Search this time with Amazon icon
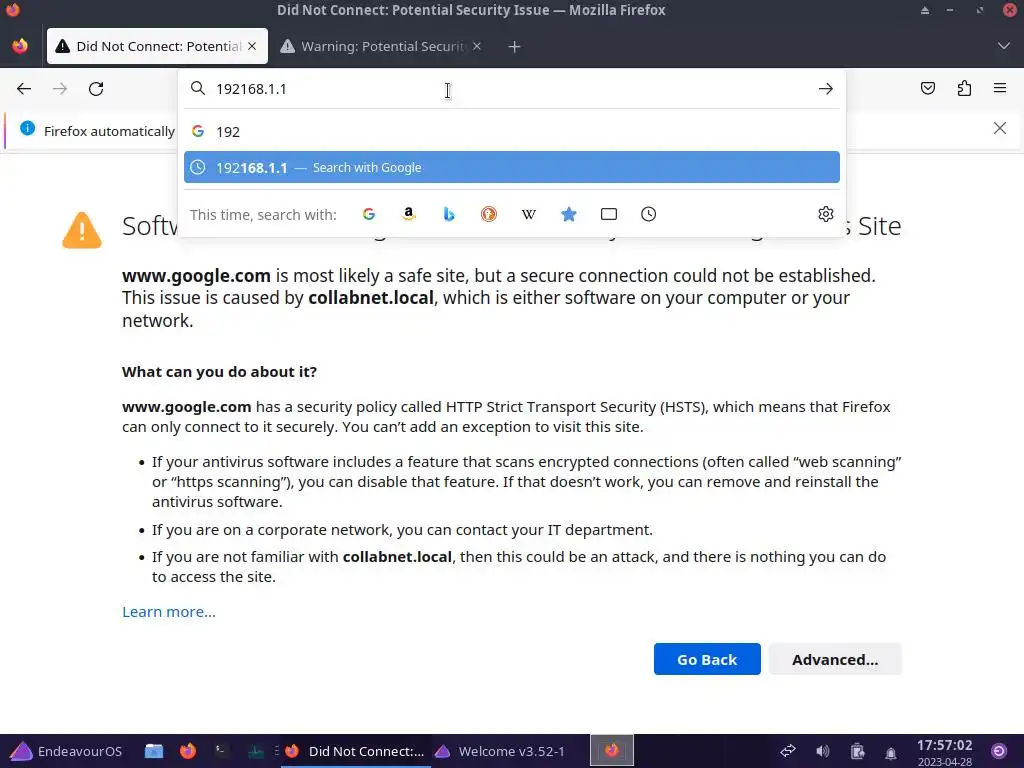The height and width of the screenshot is (768, 1024). (409, 214)
